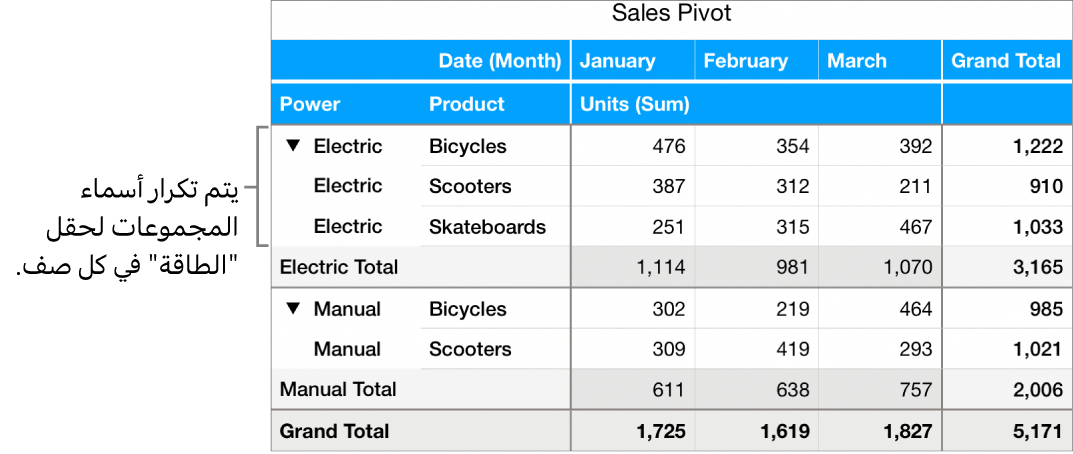This screenshot has width=1073, height=454.
Task: Click the Grand Total column header
Action: point(1005,61)
